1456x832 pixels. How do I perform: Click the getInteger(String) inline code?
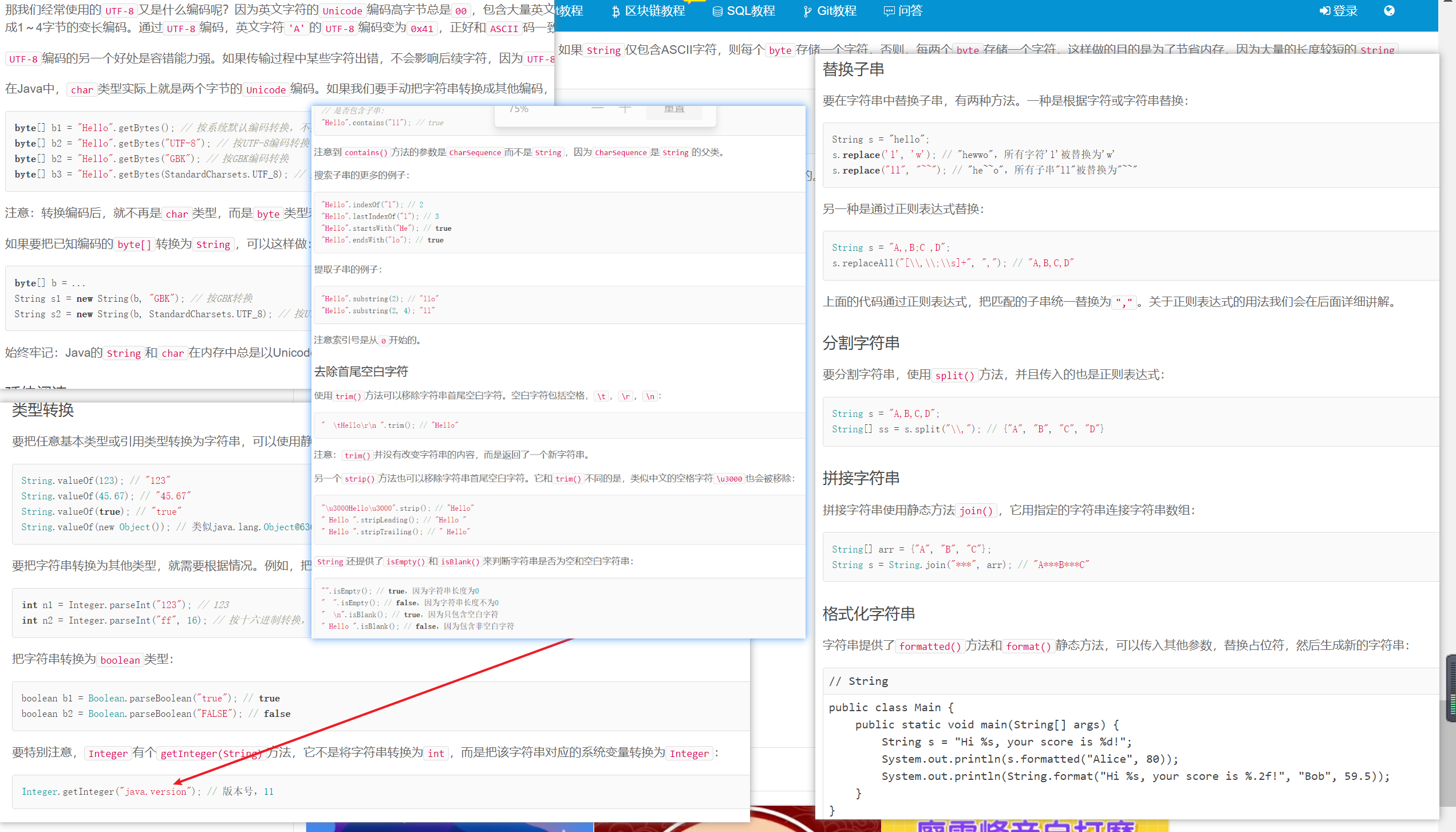click(211, 754)
